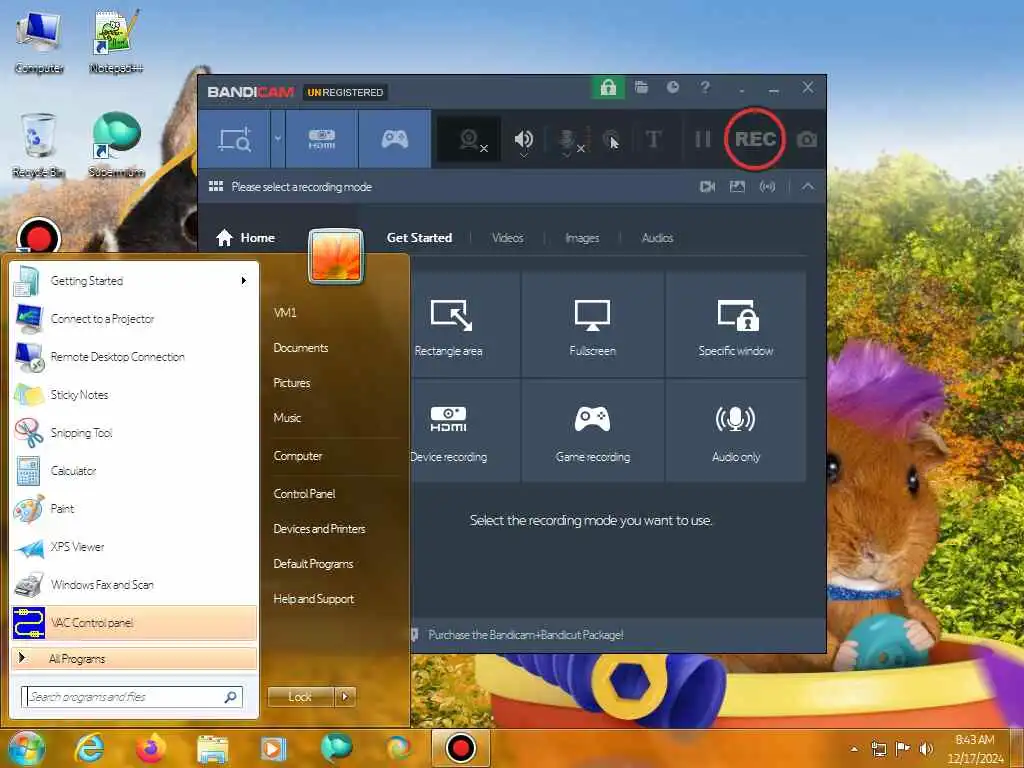Toggle speaker sound recording icon

coord(524,140)
